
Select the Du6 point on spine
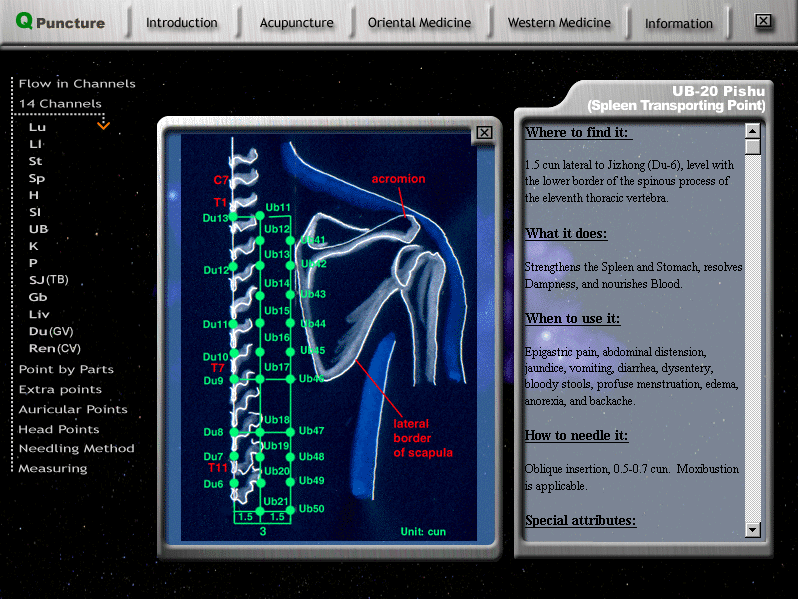click(x=232, y=484)
